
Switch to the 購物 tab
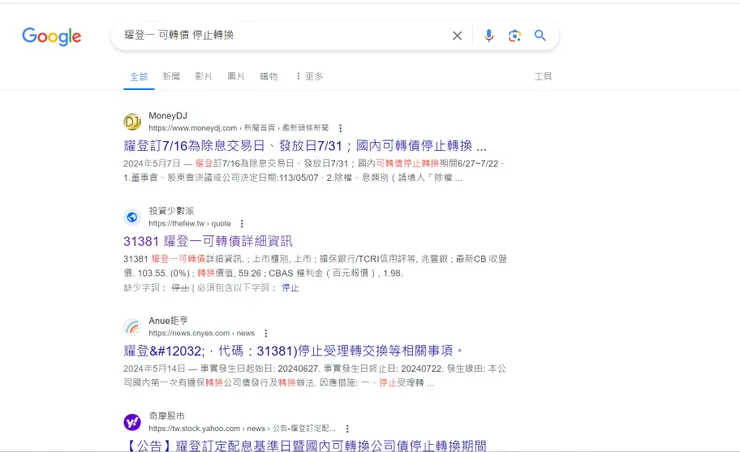pos(269,76)
